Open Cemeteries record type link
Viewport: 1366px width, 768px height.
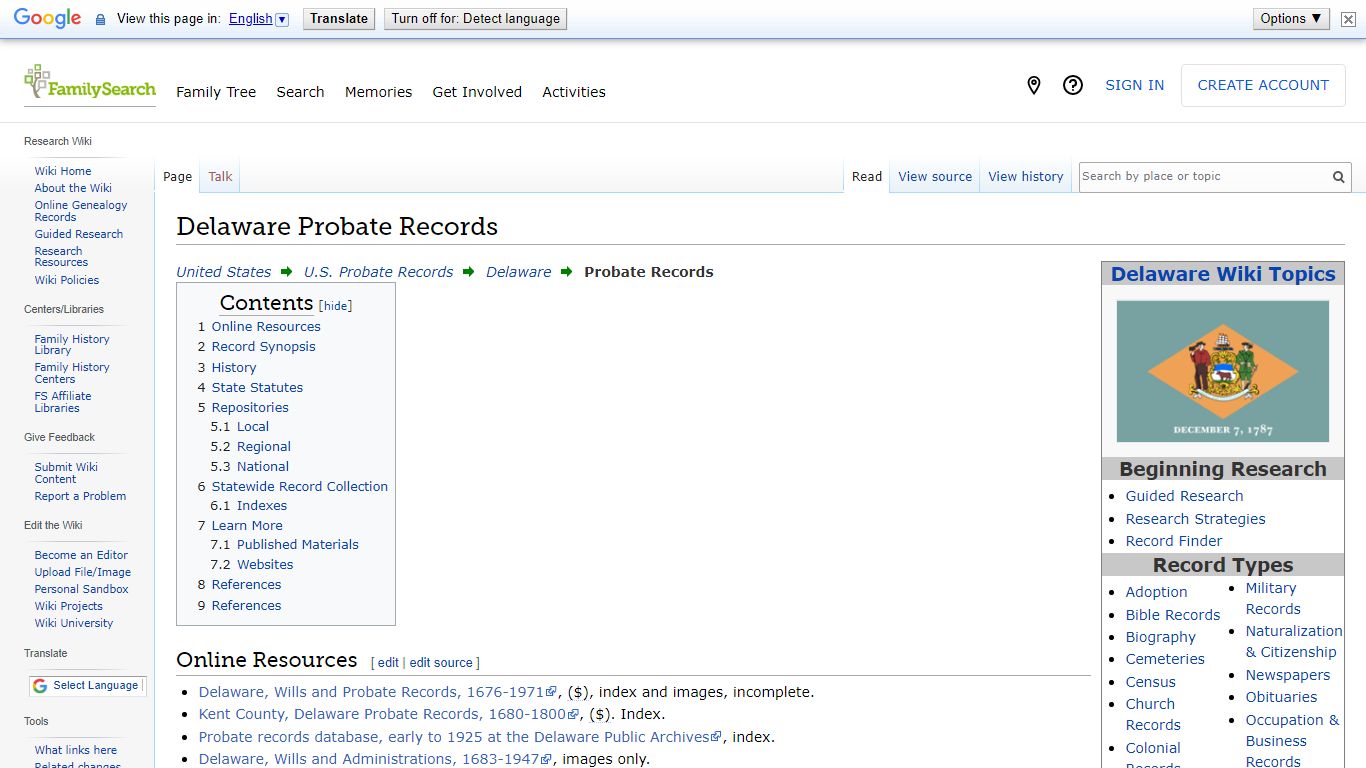[1165, 659]
